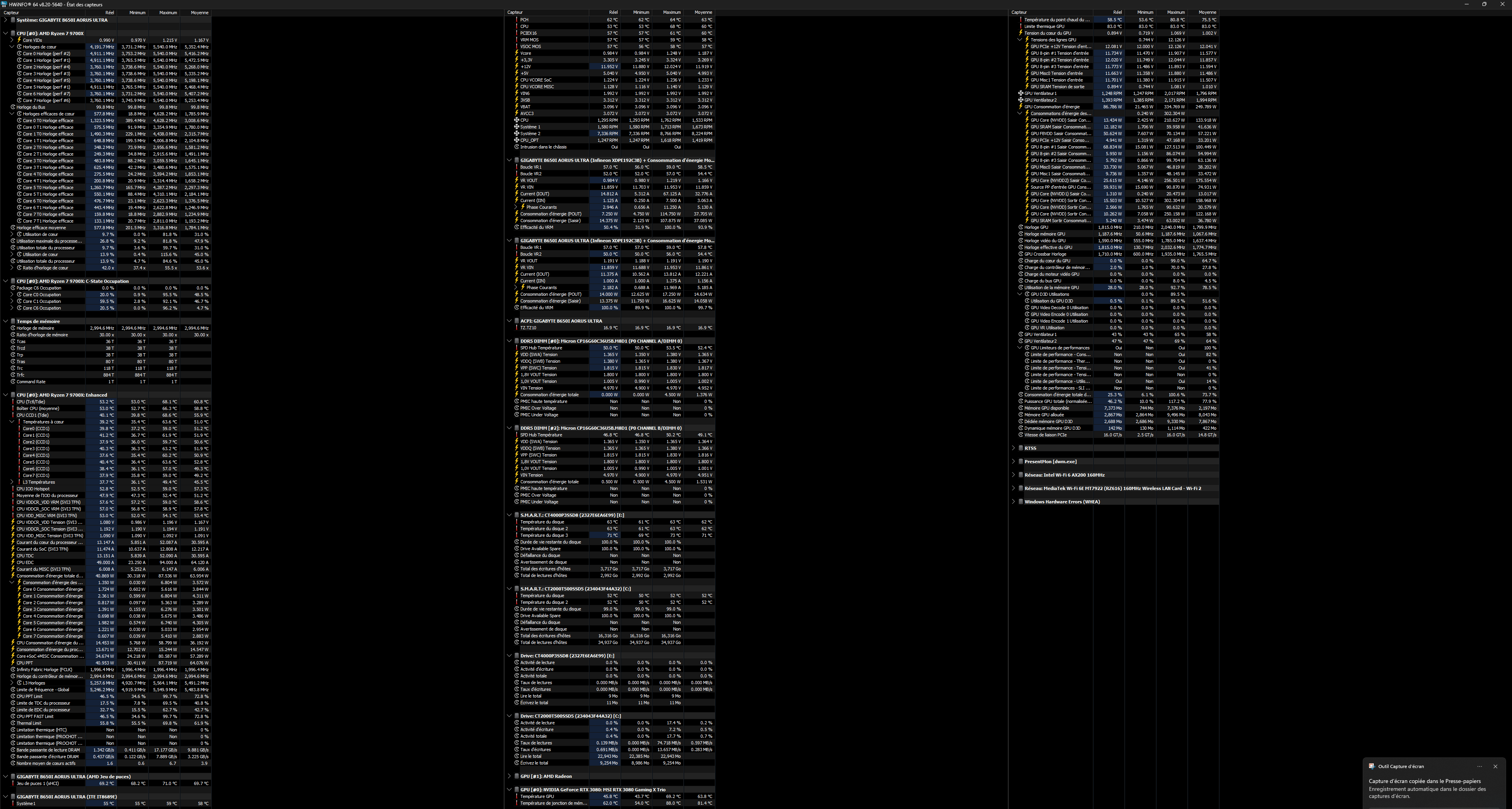Open the three-dot options in capture notification
The width and height of the screenshot is (1512, 809).
click(x=1479, y=766)
